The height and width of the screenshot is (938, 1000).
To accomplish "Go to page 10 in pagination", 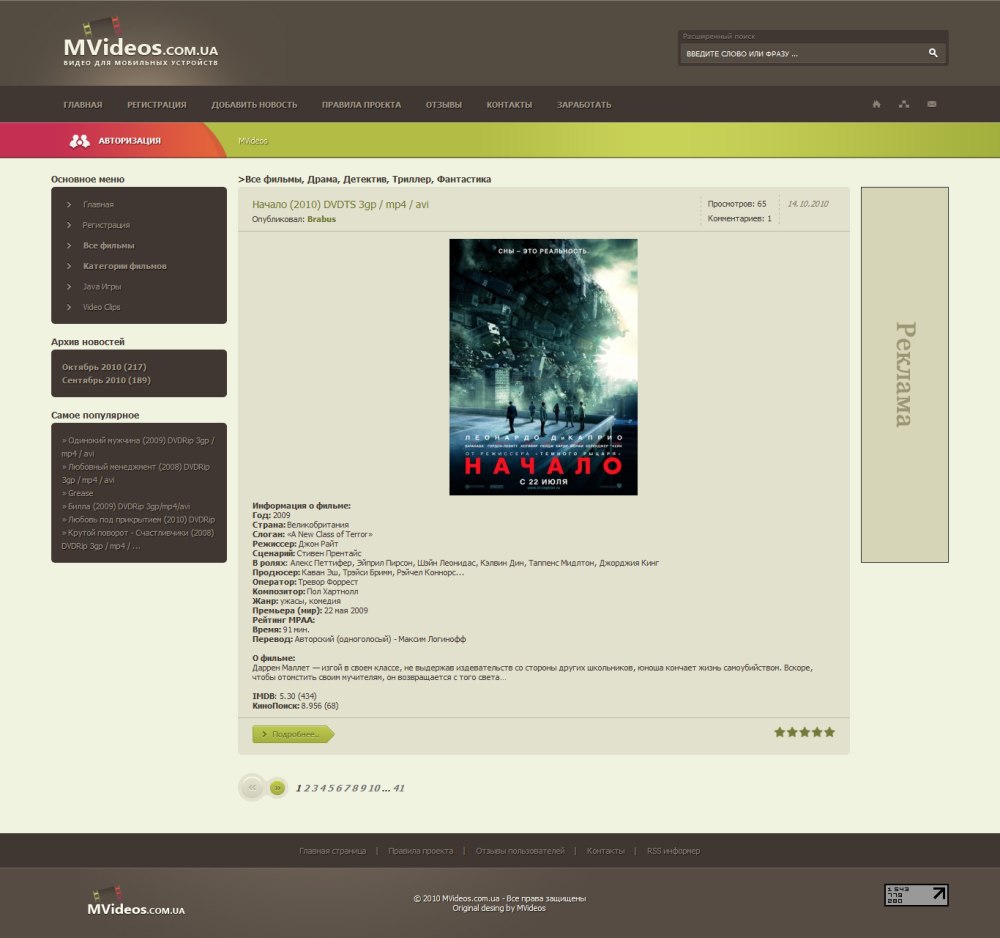I will point(374,788).
